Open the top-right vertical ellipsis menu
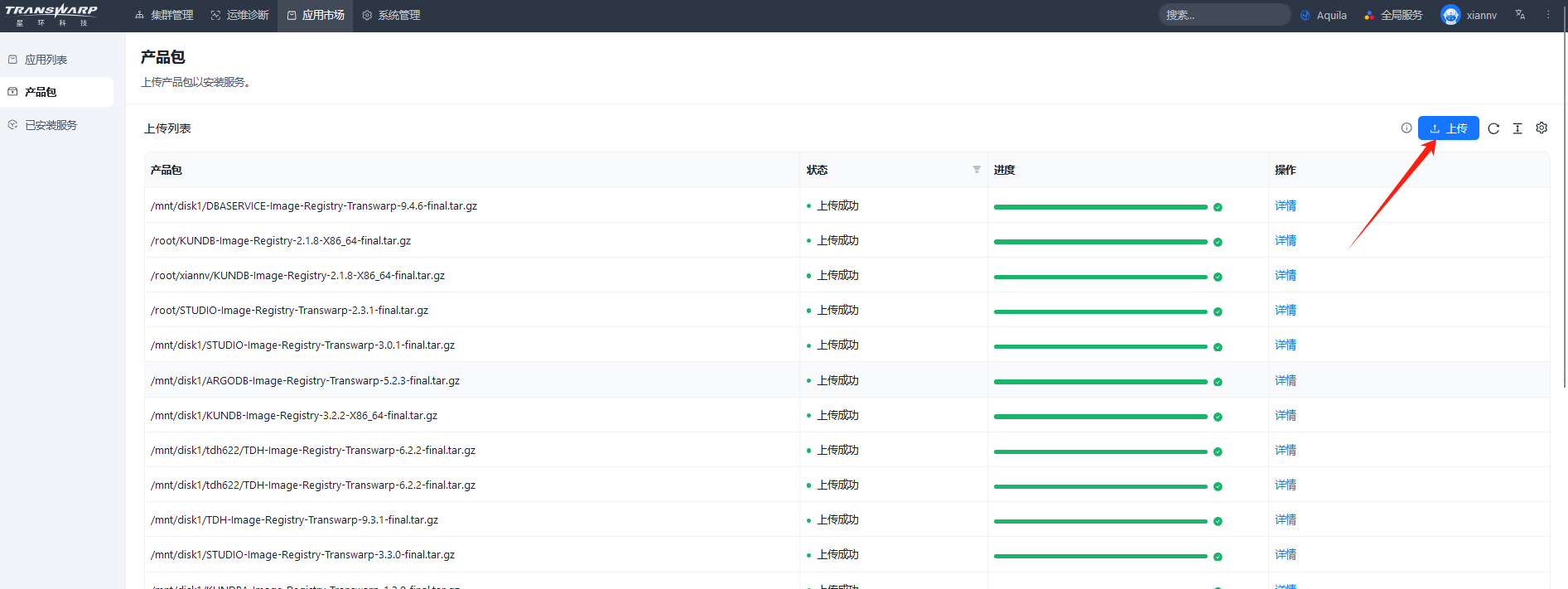The height and width of the screenshot is (589, 1568). tap(1548, 15)
